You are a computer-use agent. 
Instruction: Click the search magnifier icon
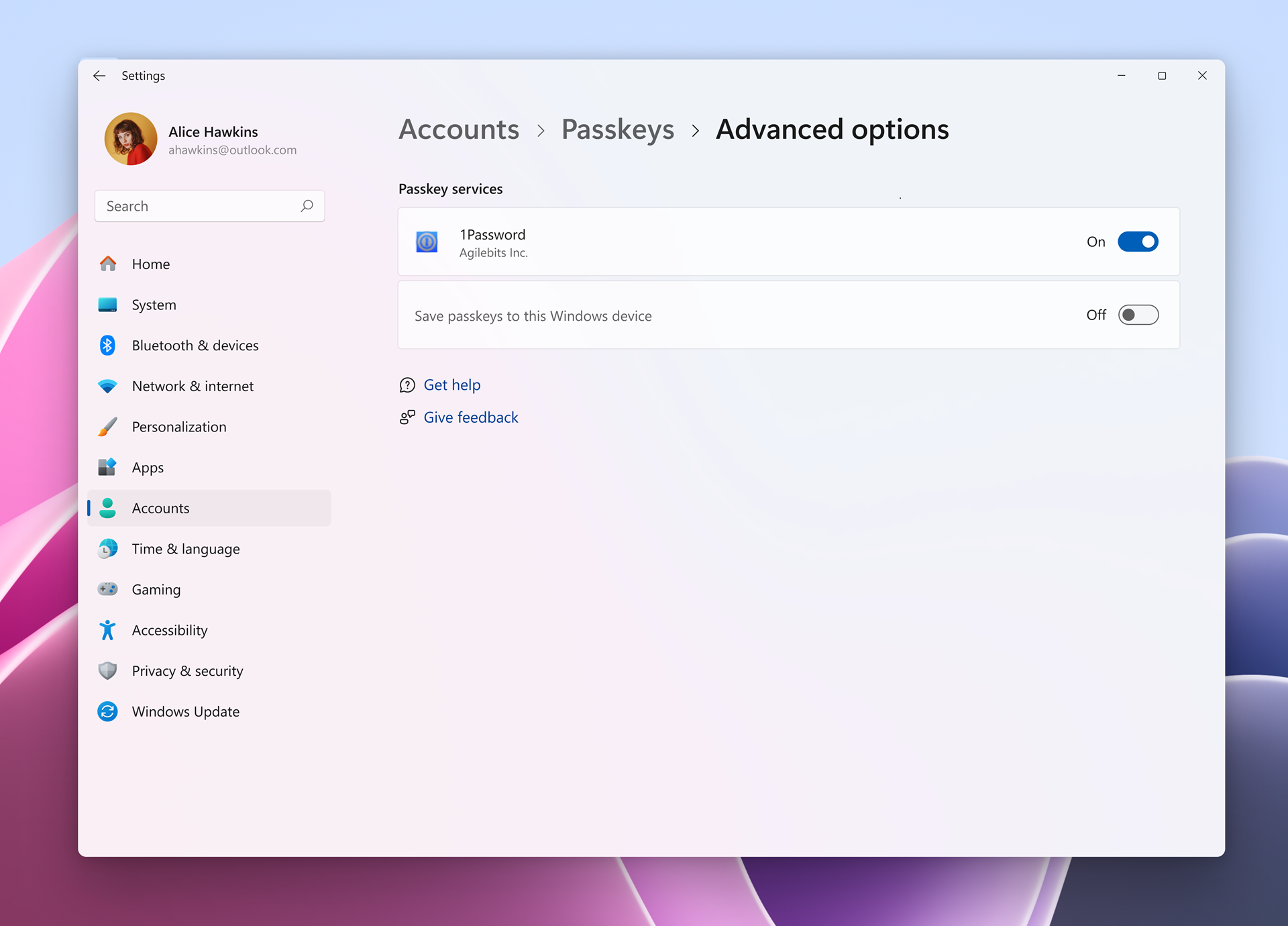point(307,206)
